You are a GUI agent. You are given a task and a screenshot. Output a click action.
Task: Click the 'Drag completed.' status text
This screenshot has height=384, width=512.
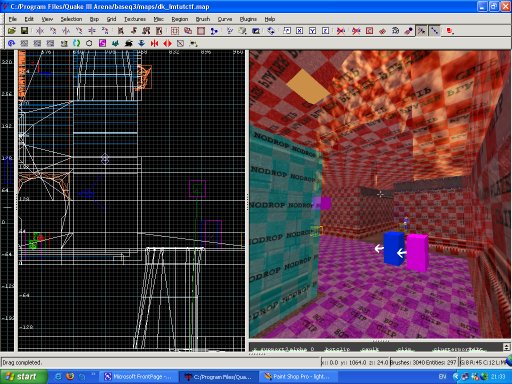[x=22, y=362]
